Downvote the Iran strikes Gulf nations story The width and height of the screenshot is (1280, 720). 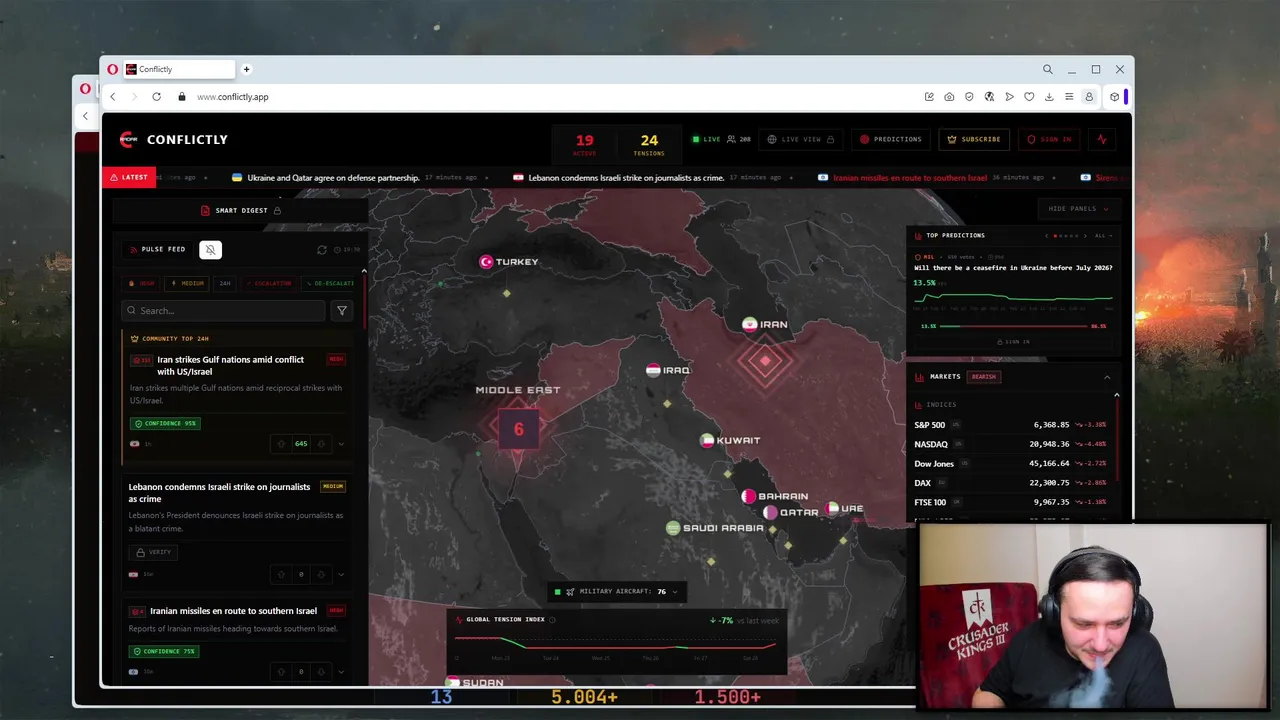point(320,444)
